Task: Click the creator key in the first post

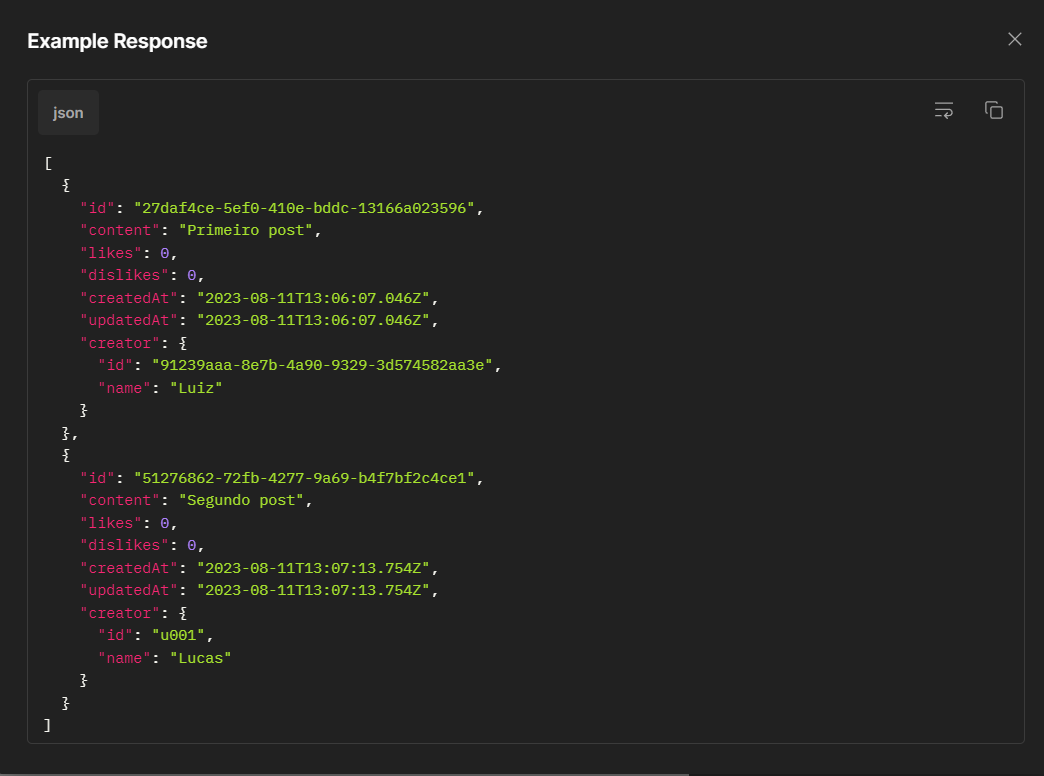Action: click(x=120, y=342)
